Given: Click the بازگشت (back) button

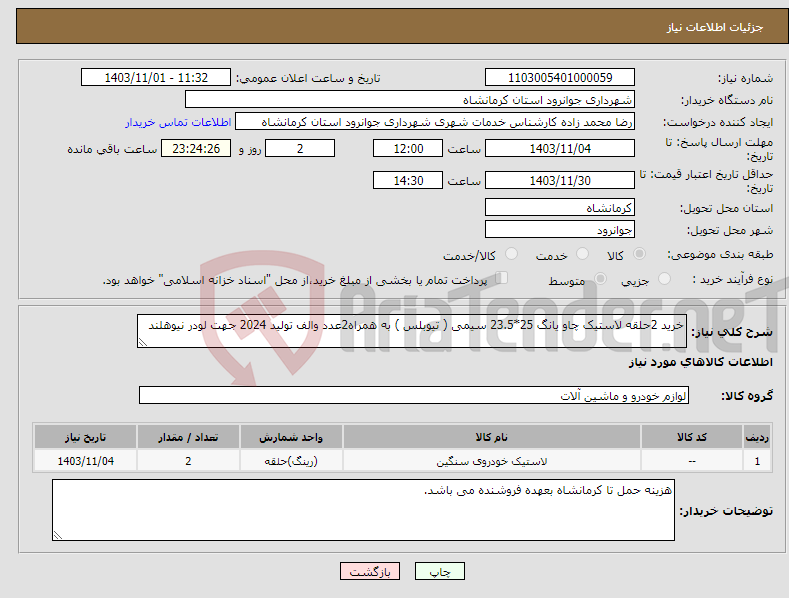Looking at the screenshot, I should pos(370,571).
